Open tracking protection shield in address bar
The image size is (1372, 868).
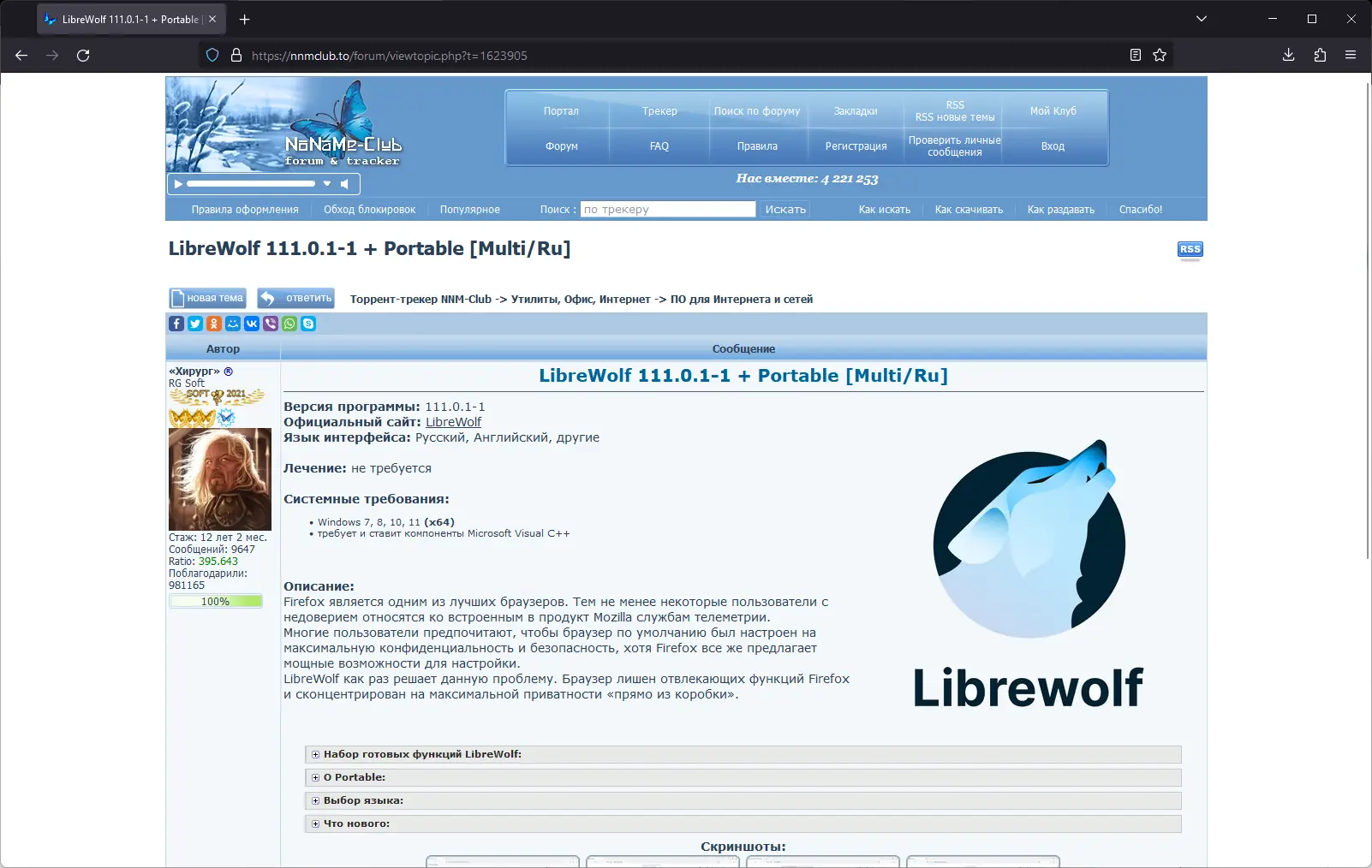coord(212,56)
